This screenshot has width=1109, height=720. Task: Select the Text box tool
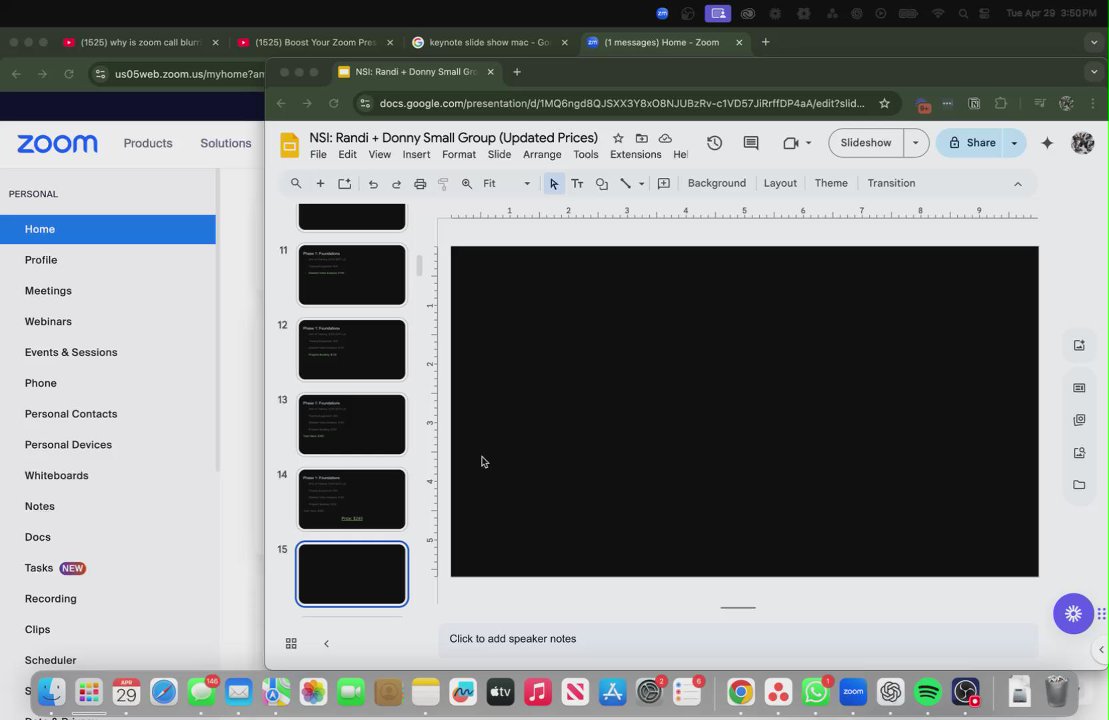pos(577,184)
